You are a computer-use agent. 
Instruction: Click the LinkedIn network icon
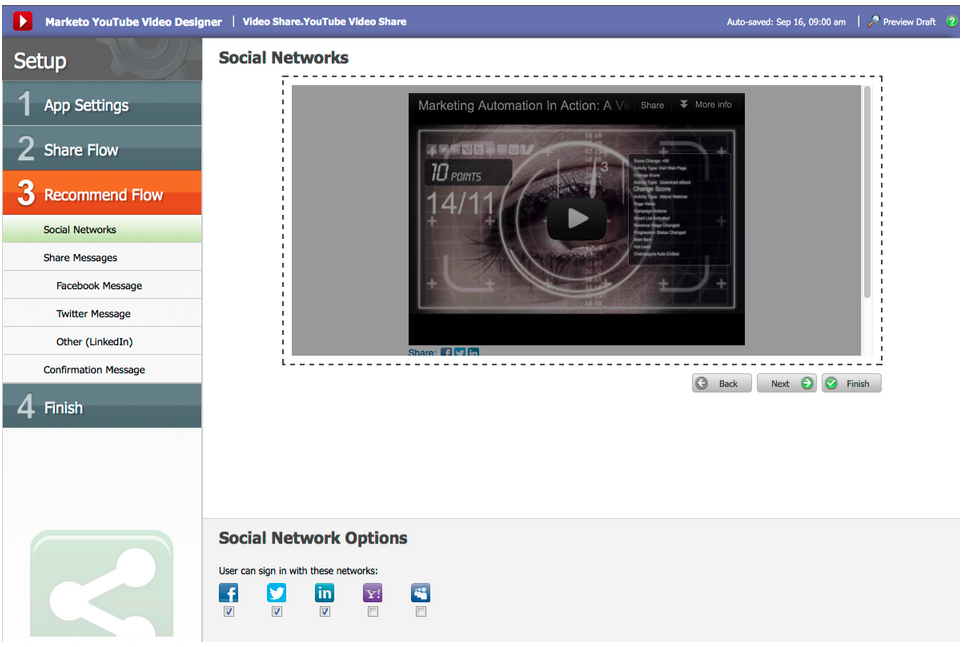click(325, 593)
